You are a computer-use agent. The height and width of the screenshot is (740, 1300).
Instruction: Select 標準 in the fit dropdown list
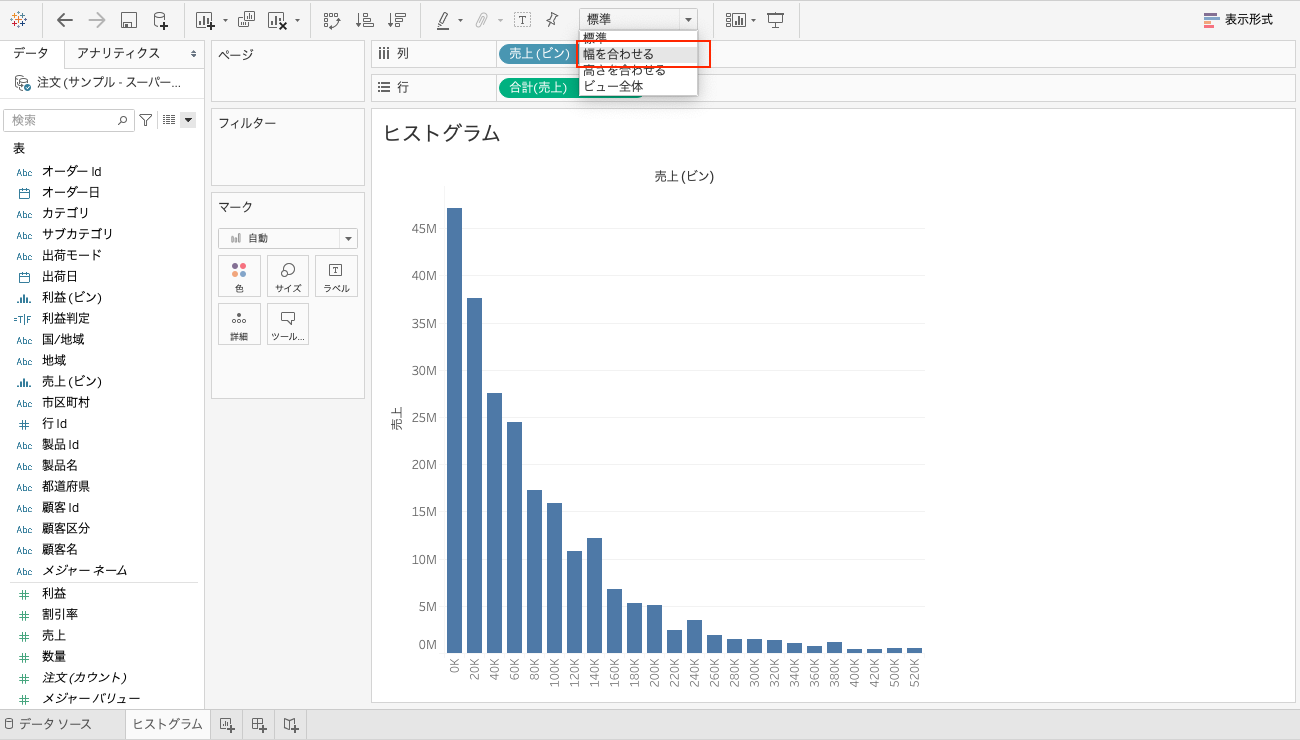coord(638,37)
